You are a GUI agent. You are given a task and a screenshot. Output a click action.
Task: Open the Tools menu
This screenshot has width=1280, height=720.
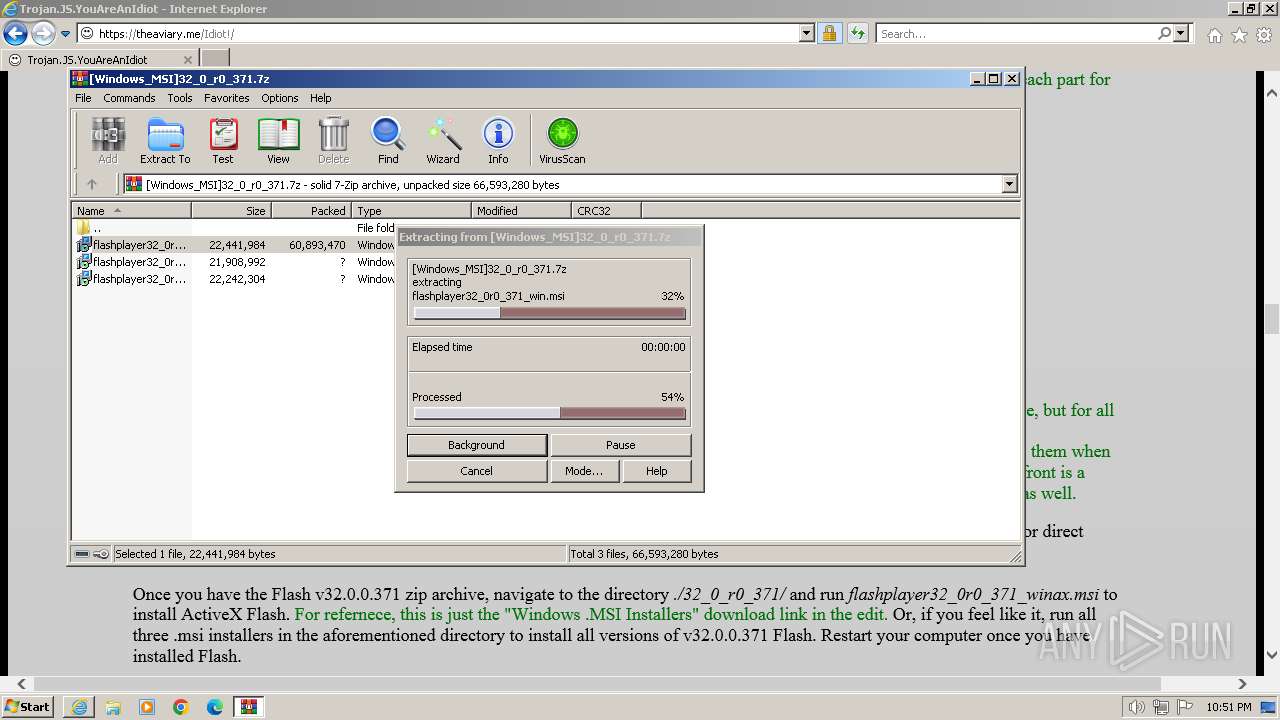(x=180, y=98)
